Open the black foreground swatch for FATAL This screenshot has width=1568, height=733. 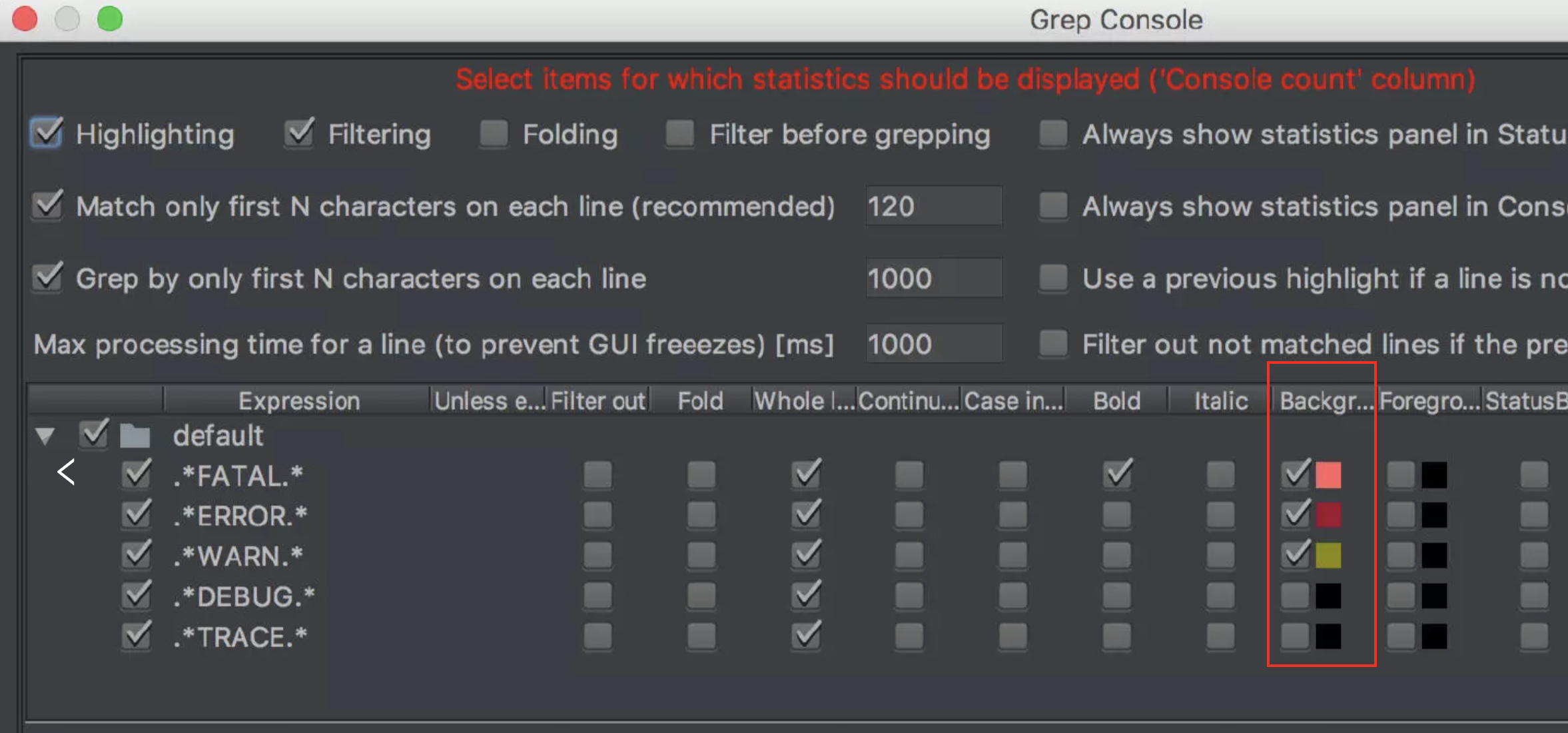click(1434, 475)
